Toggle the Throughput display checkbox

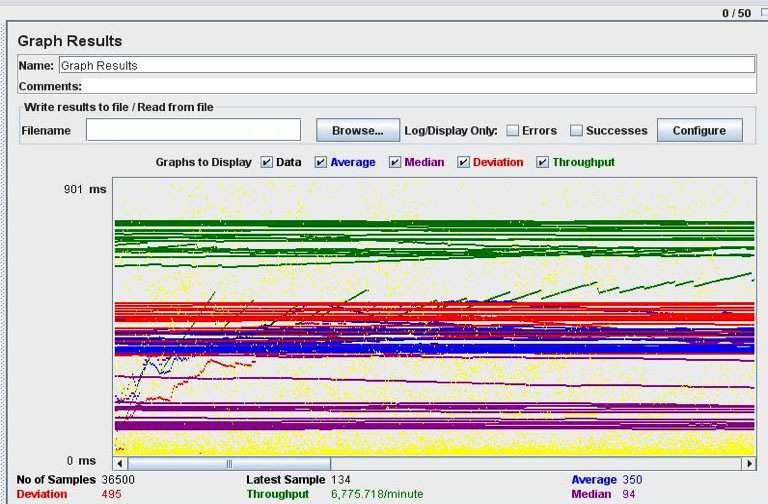point(543,162)
